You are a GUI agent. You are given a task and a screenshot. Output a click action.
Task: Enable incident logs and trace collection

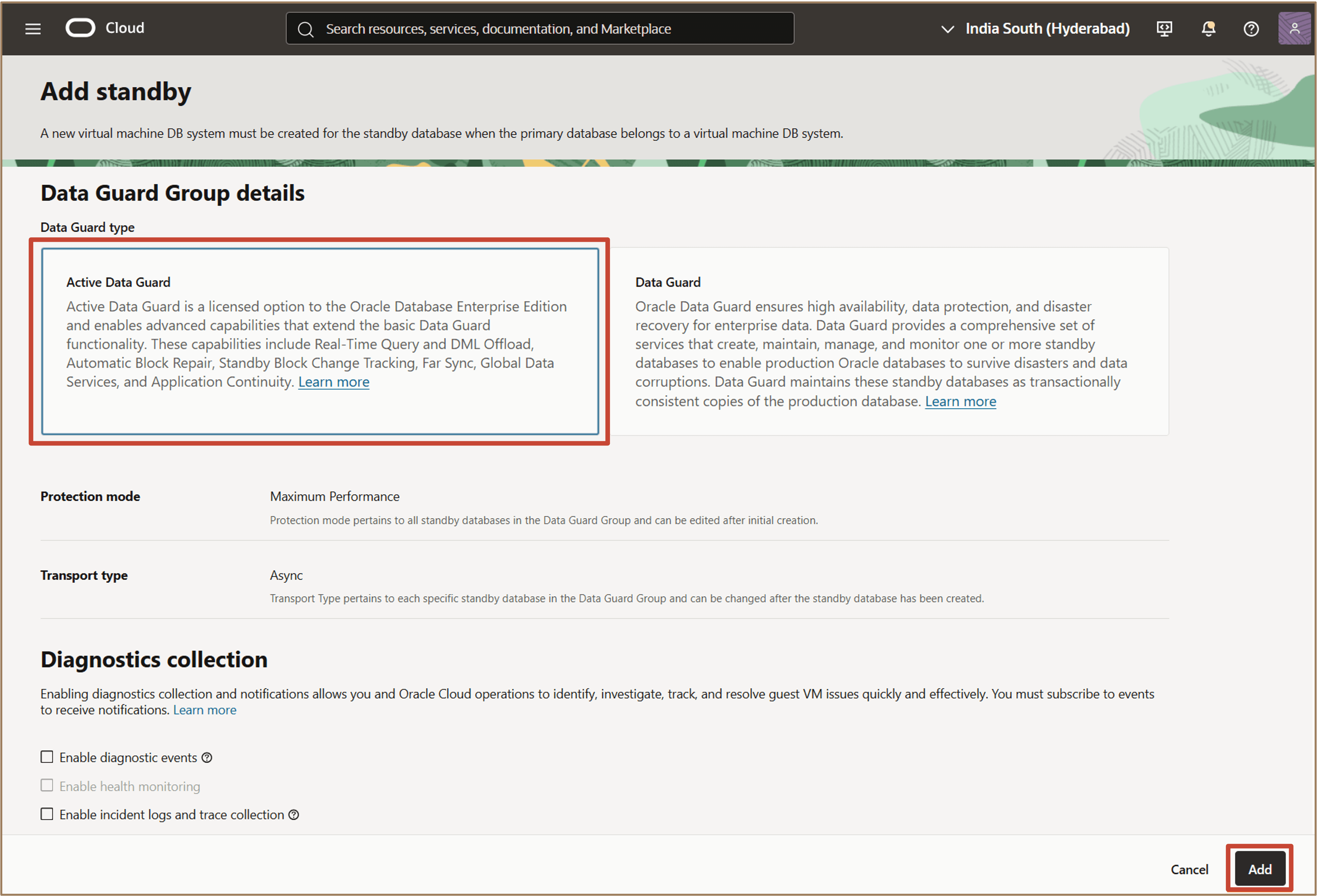(47, 814)
